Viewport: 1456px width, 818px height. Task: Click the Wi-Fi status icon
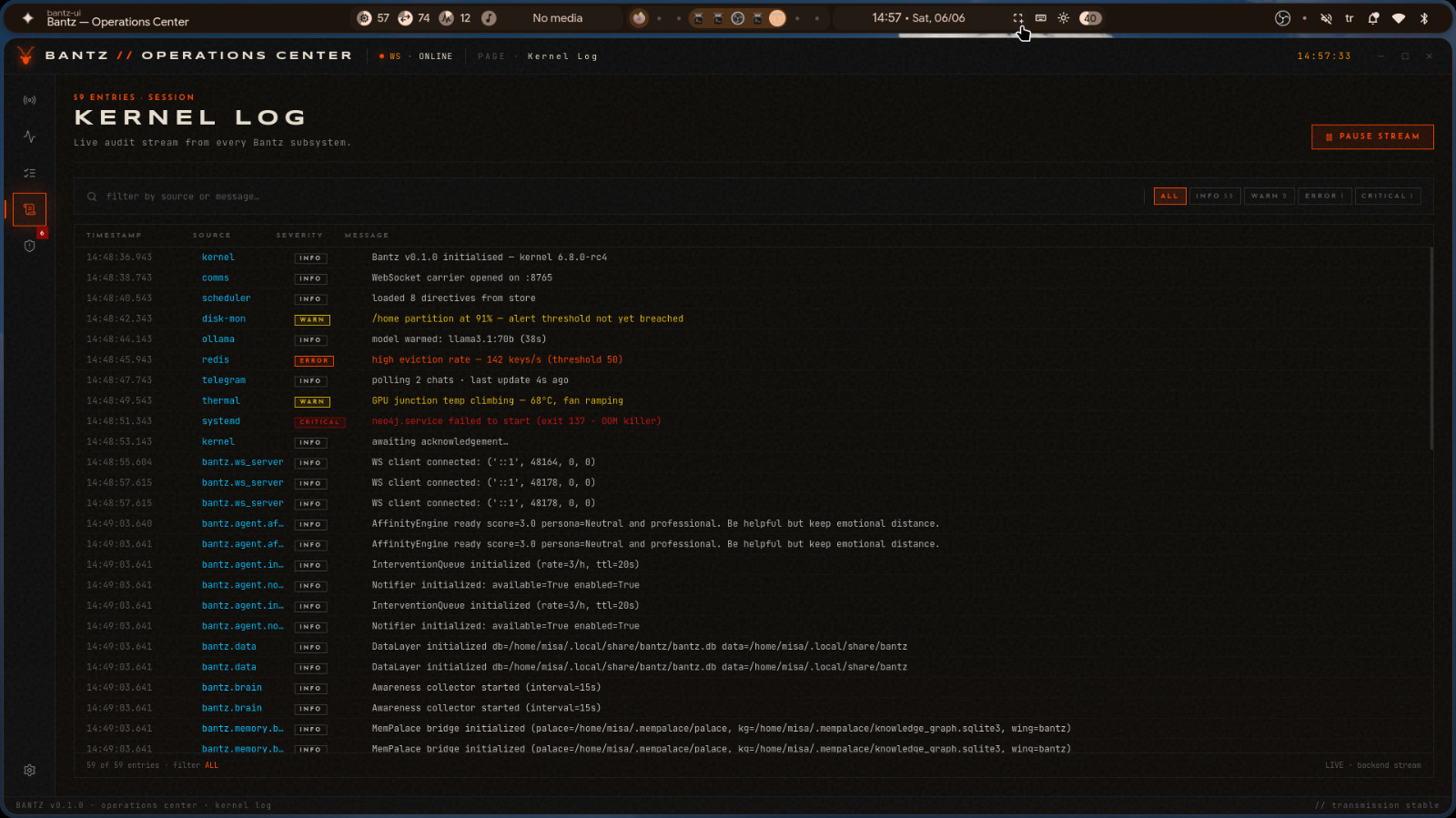[1399, 18]
